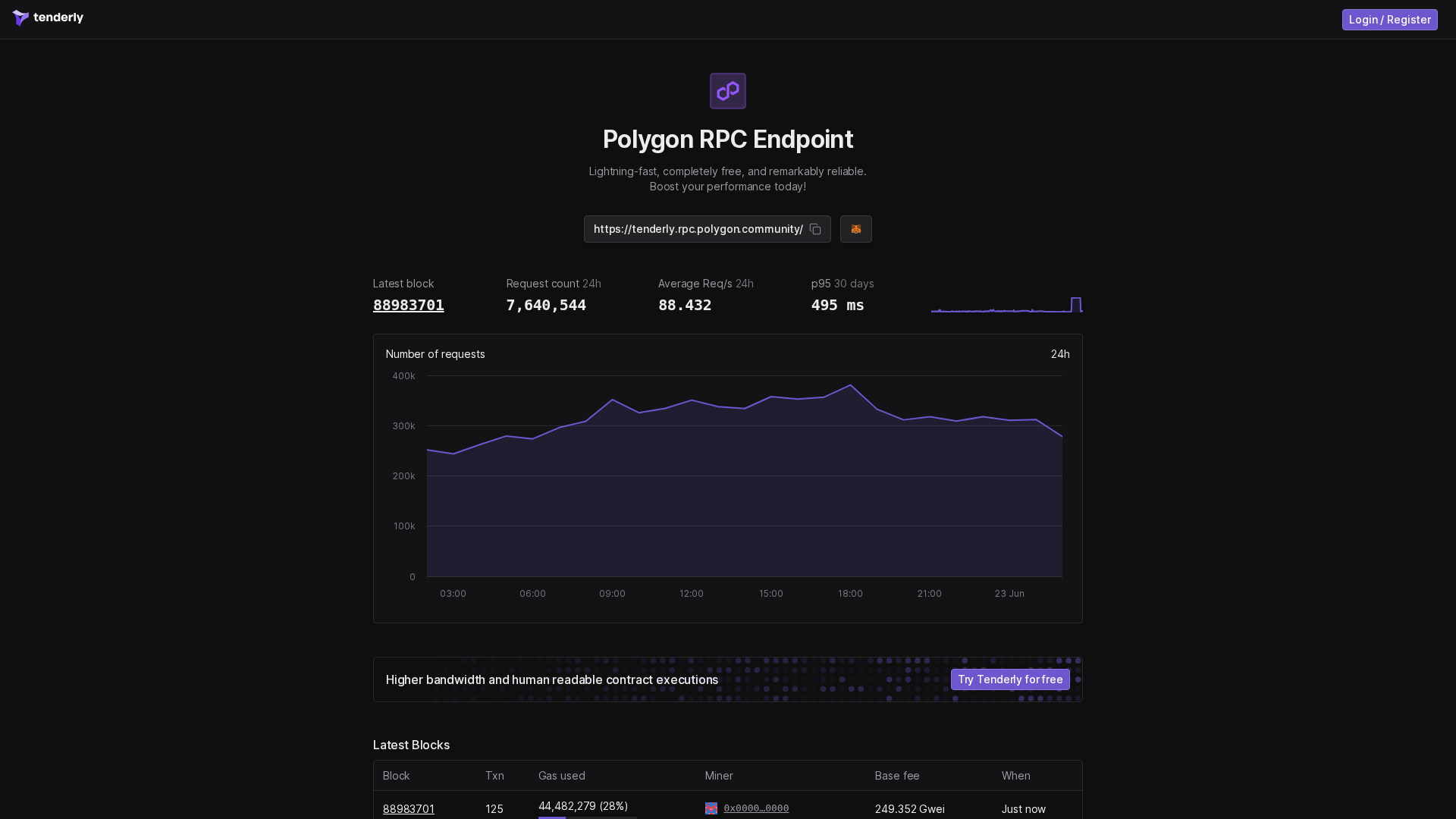Click the base fee value 249.352 Gwei
The height and width of the screenshot is (819, 1456).
coord(910,809)
